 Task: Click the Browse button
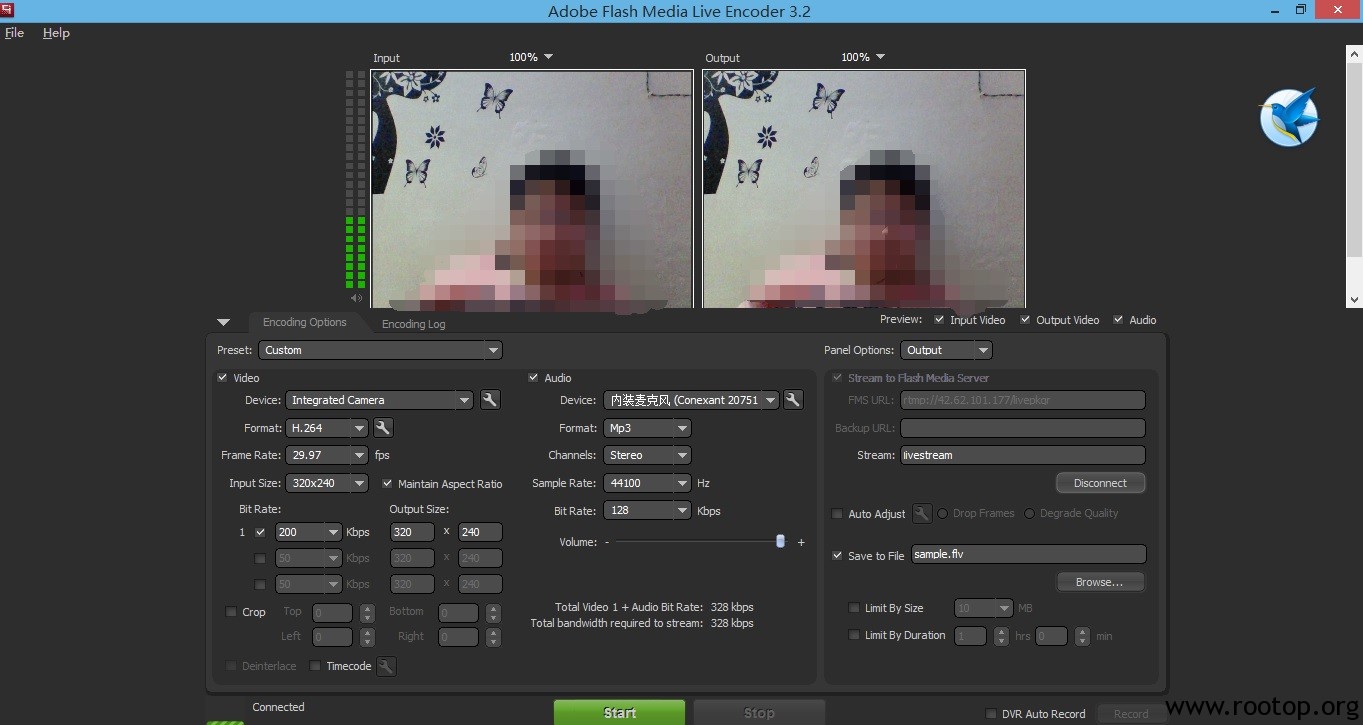click(x=1100, y=582)
